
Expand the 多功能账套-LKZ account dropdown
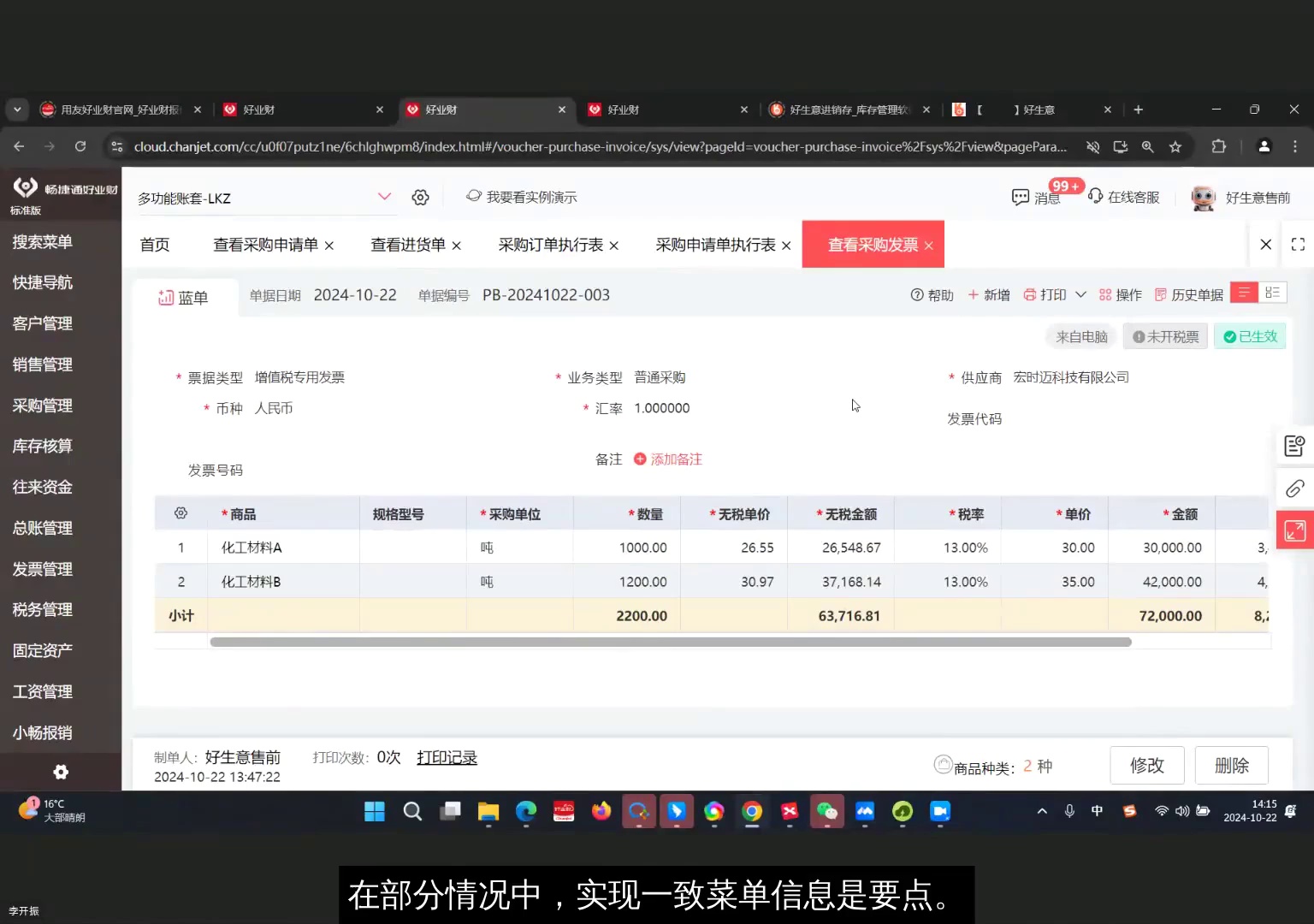[384, 197]
